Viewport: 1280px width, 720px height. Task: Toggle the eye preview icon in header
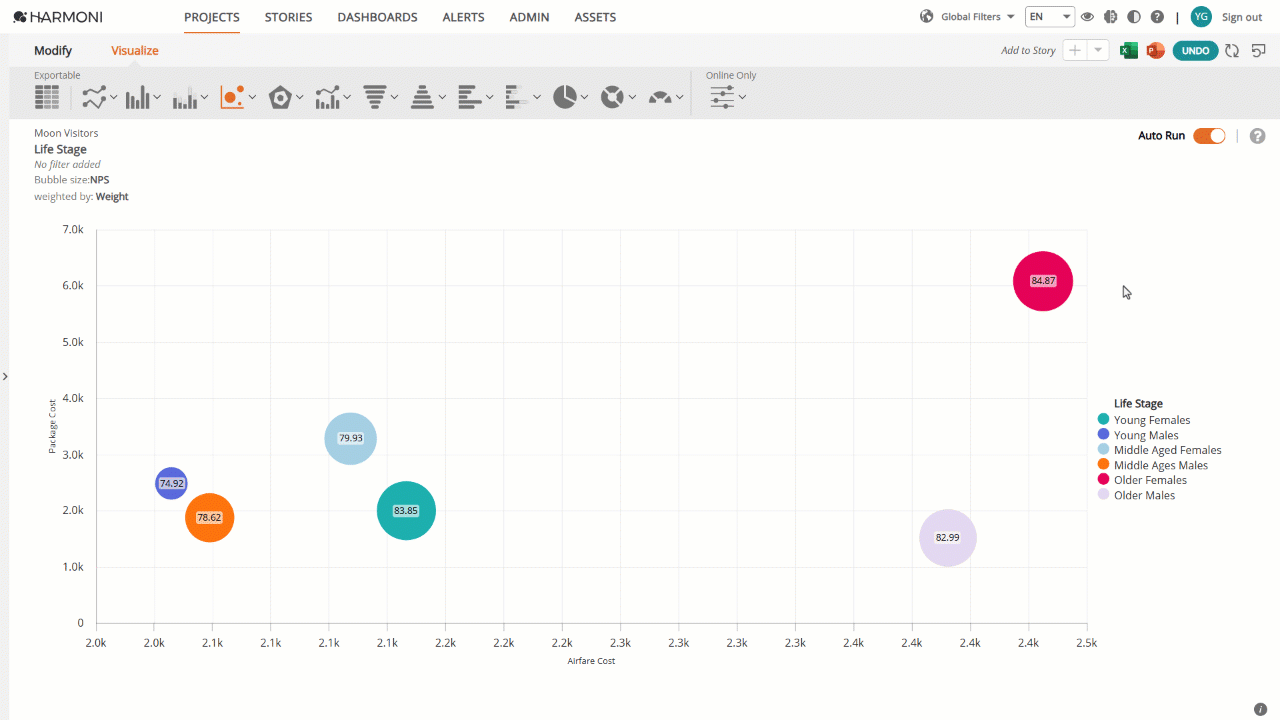1087,17
